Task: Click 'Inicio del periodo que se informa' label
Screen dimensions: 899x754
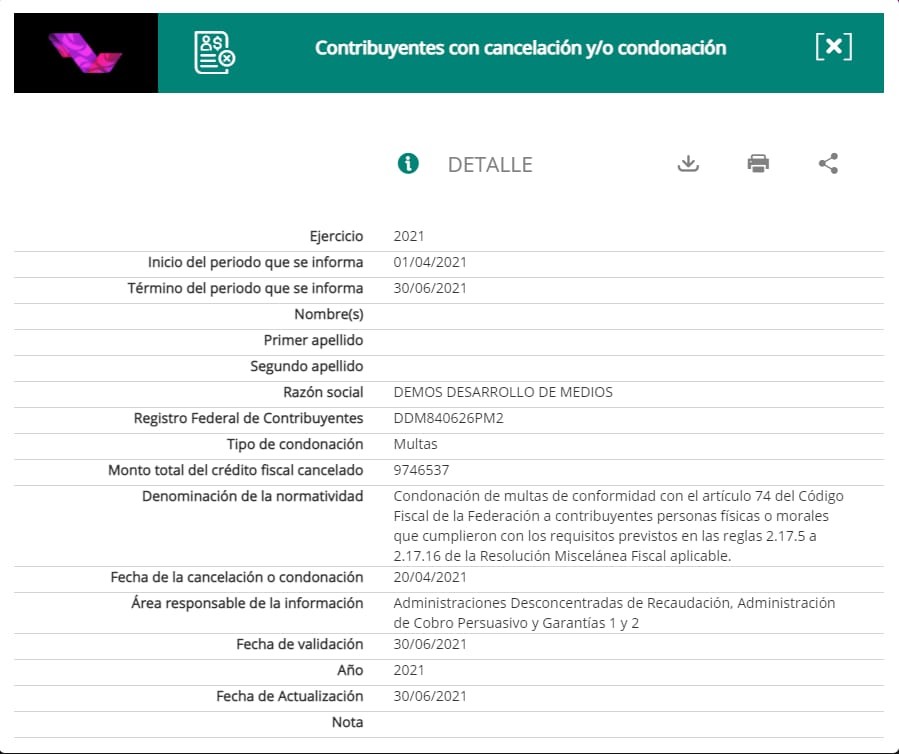Action: point(255,262)
